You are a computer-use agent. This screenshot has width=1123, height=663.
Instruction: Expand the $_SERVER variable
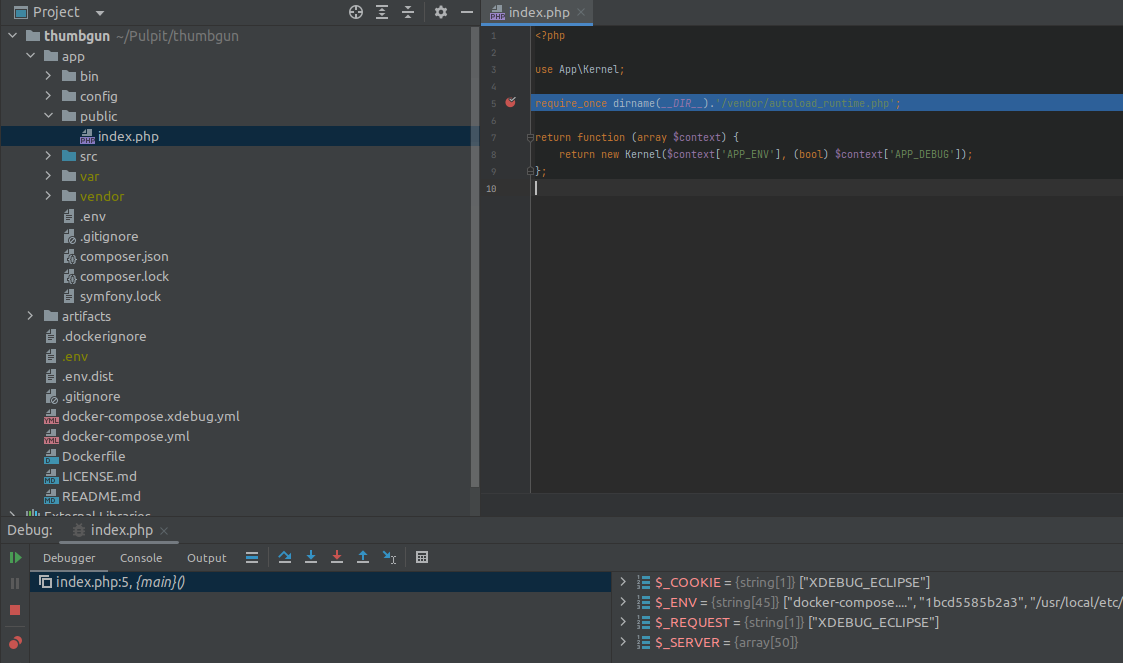(623, 642)
